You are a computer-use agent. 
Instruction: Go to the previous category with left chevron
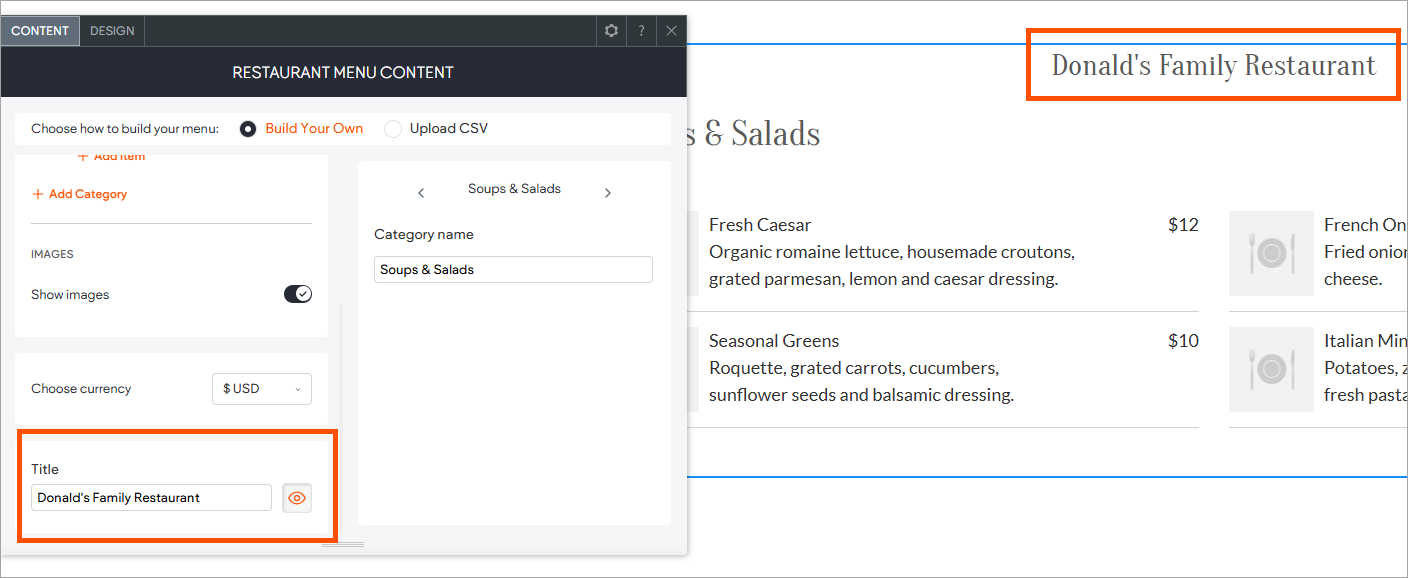point(421,193)
